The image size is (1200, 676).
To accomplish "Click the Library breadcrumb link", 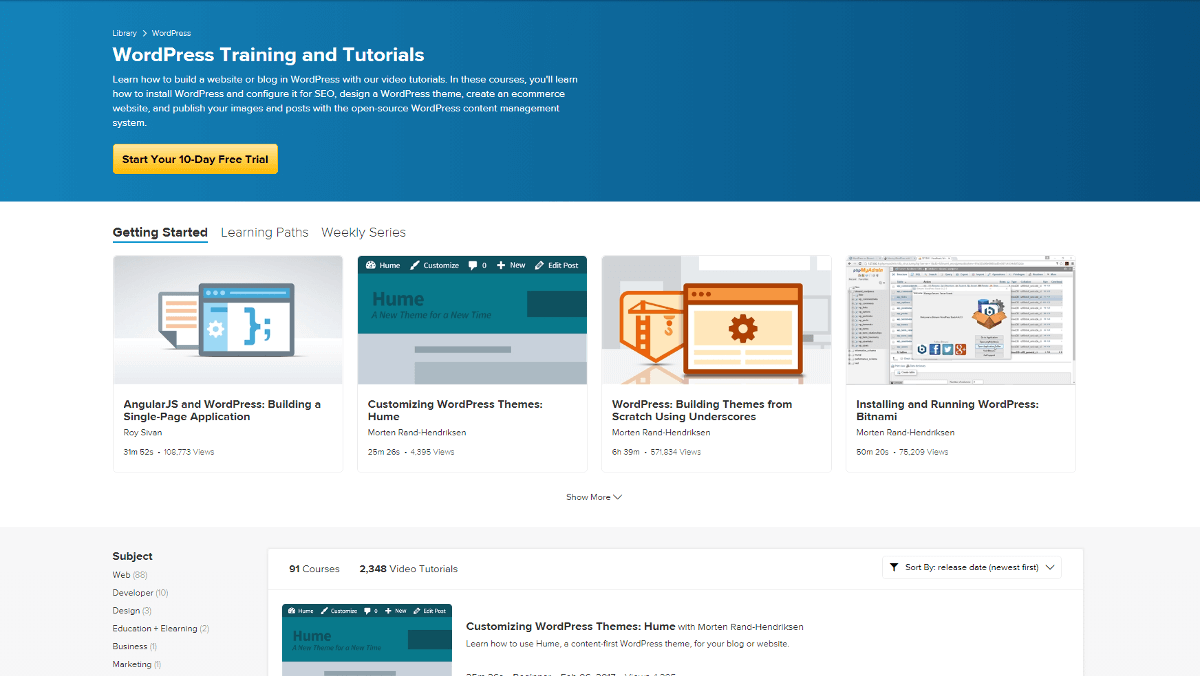I will [124, 33].
